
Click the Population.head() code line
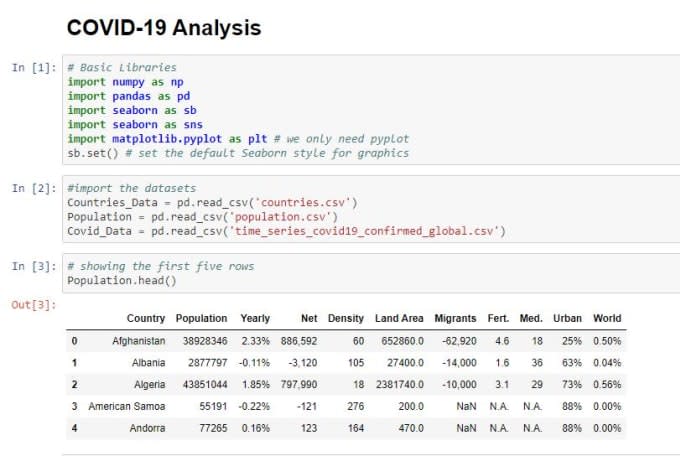point(122,281)
